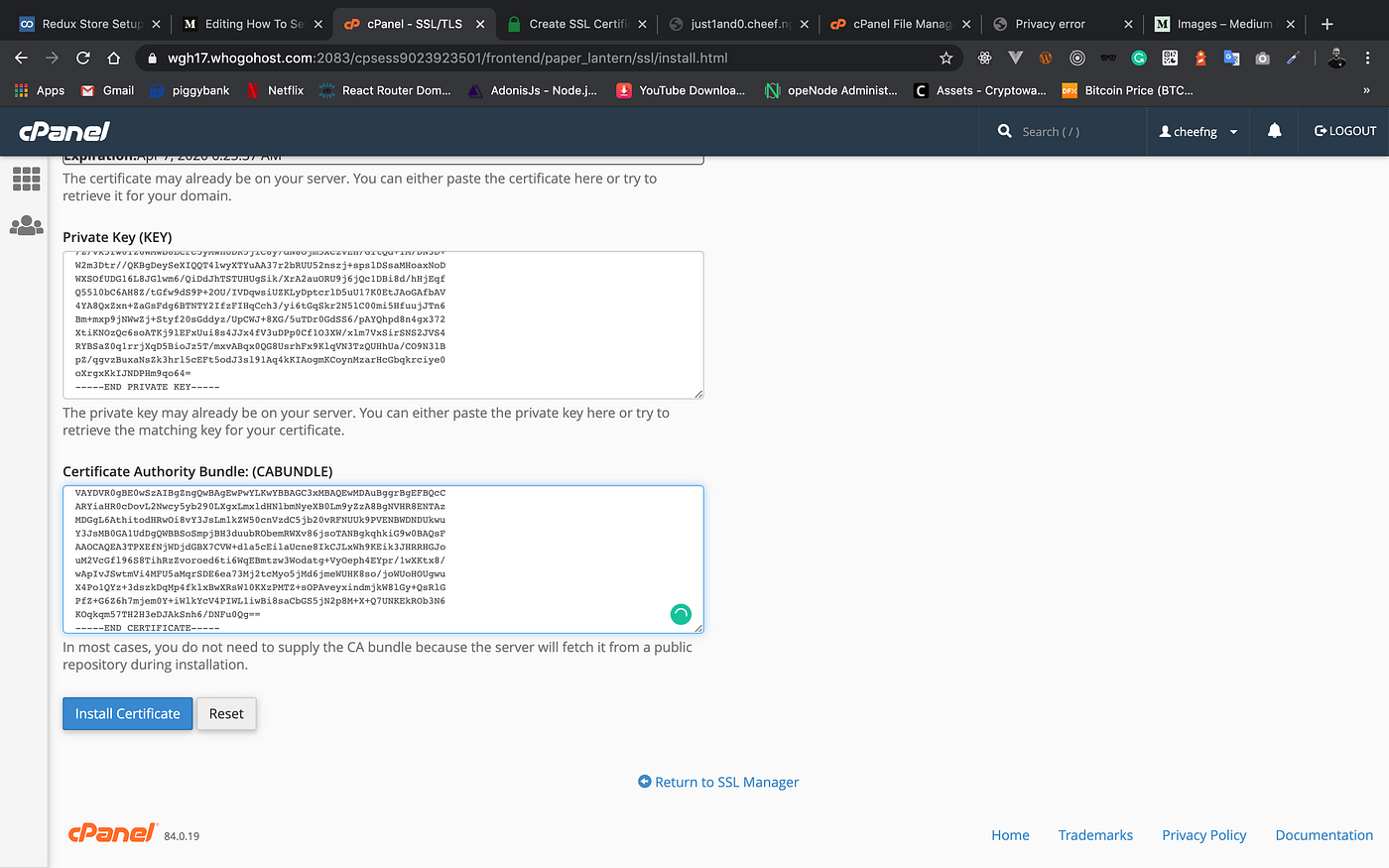Click the "Private Key (KEY)" label
Viewport: 1389px width, 868px height.
[x=117, y=237]
